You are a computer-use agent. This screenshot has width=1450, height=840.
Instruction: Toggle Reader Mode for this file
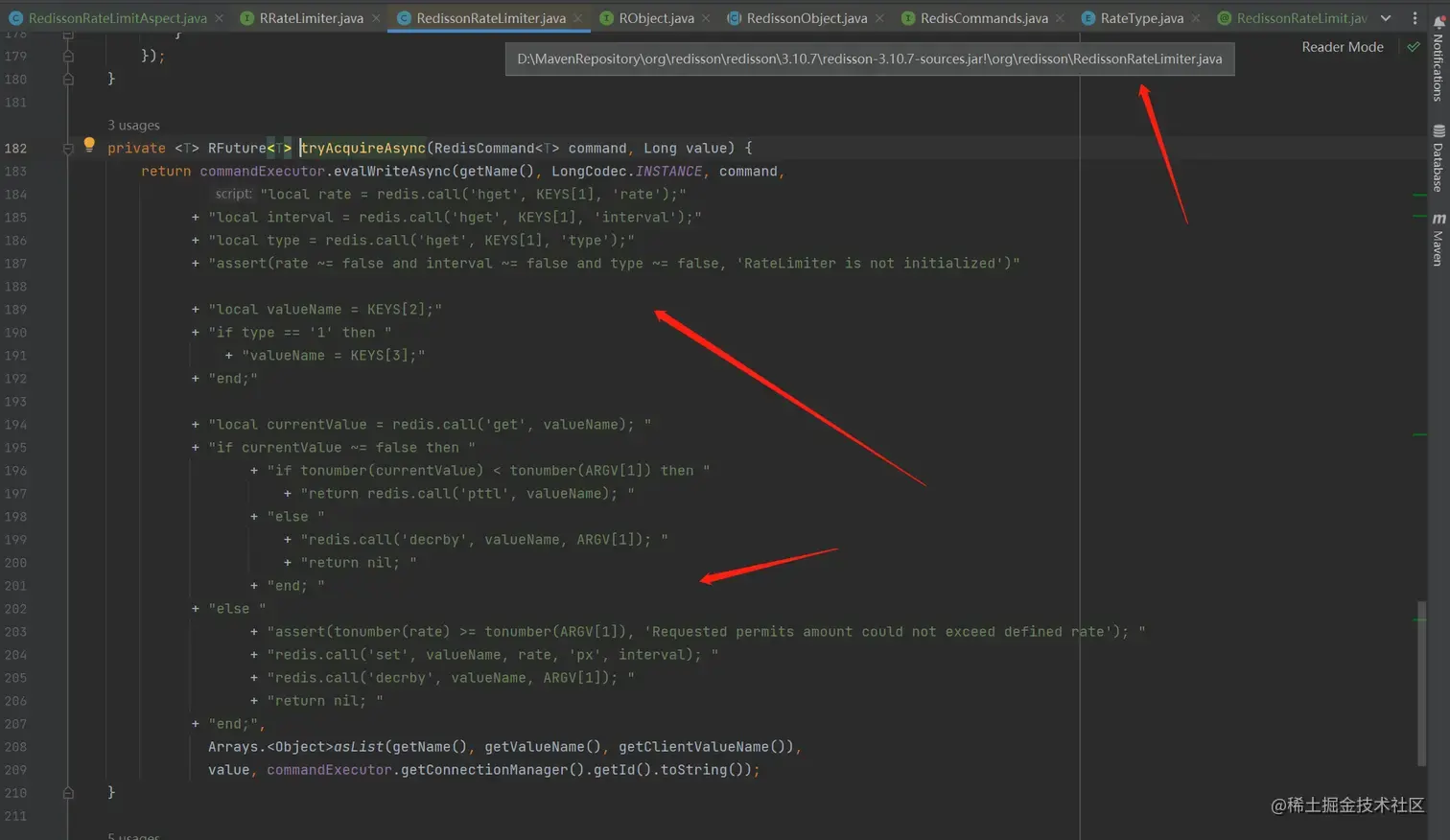[1342, 46]
